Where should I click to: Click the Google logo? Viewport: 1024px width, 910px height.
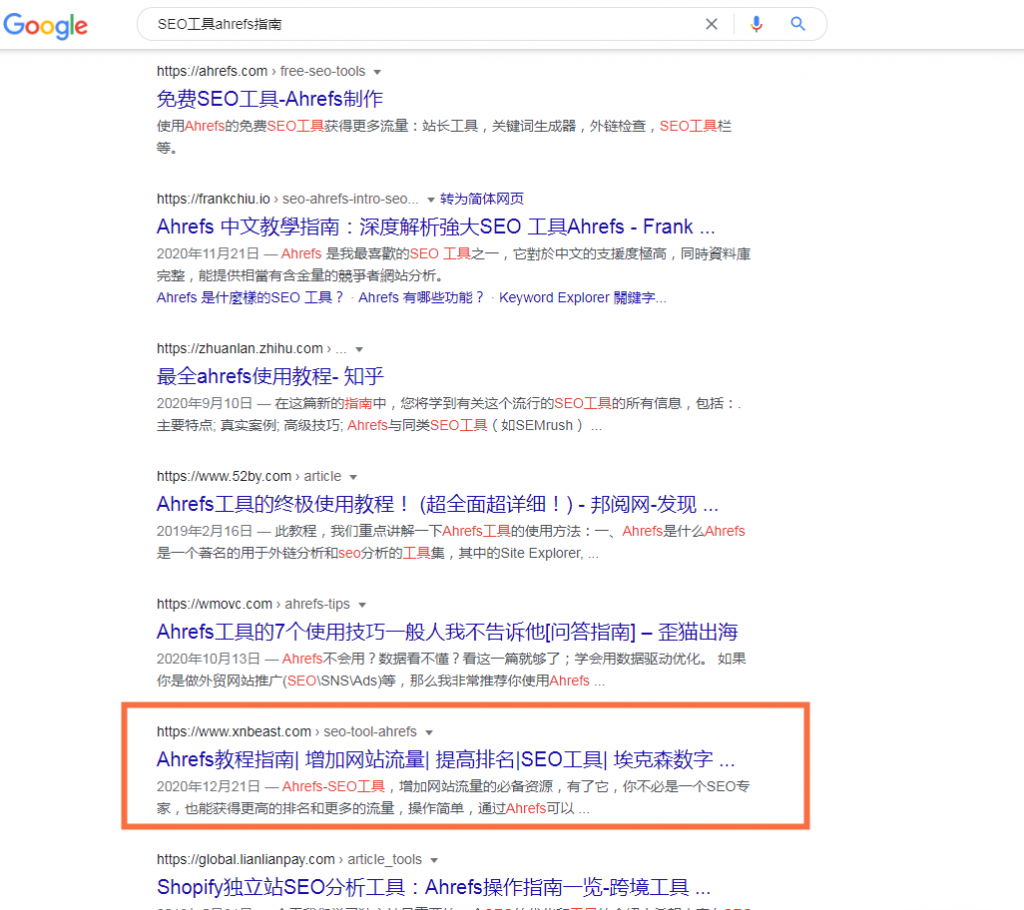(45, 25)
